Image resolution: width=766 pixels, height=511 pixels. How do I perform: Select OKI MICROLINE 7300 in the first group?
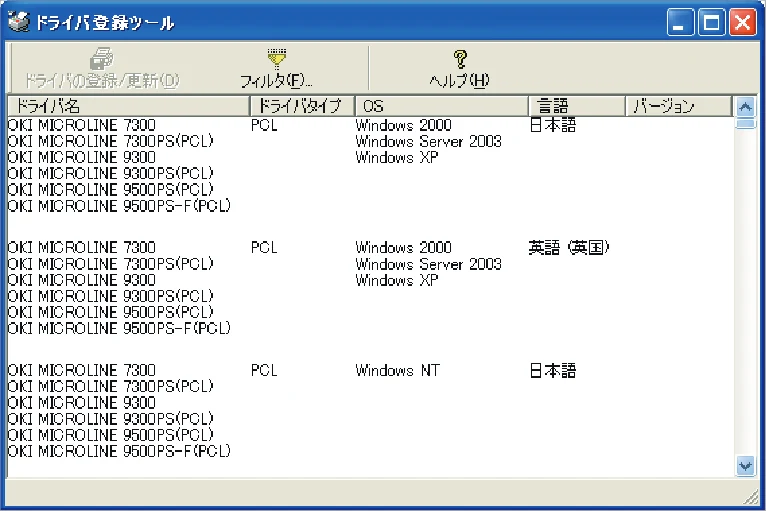coord(82,125)
